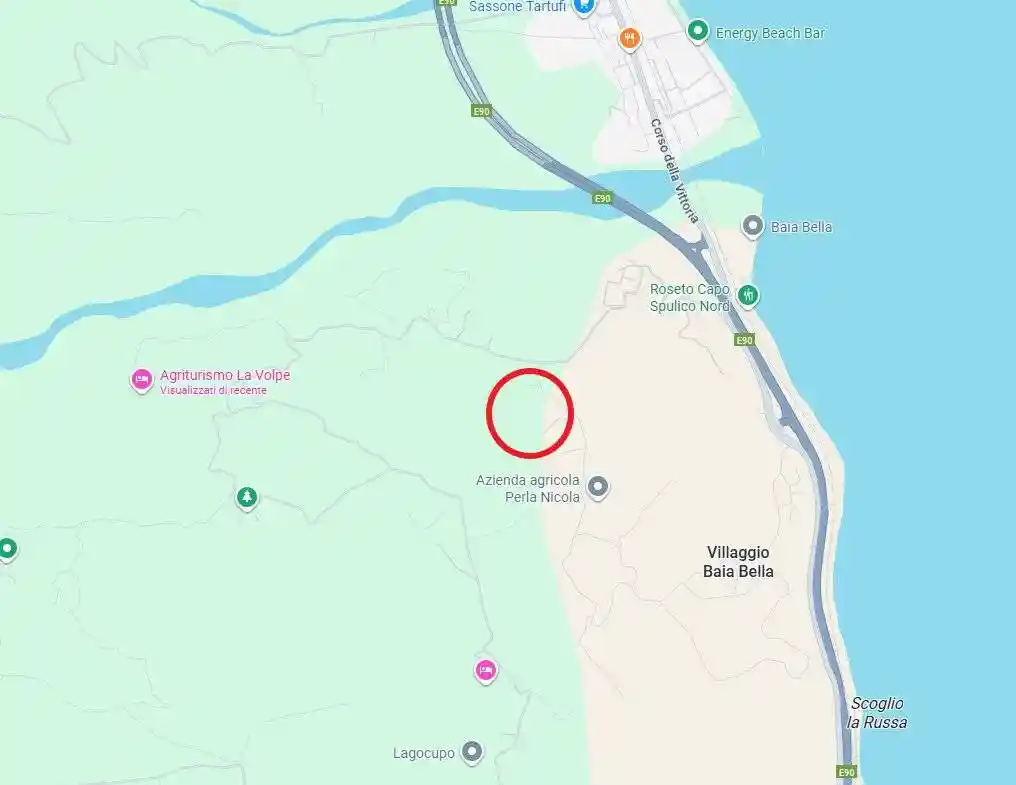Click the Energy Beach Bar green pin
The image size is (1016, 785).
pyautogui.click(x=697, y=30)
